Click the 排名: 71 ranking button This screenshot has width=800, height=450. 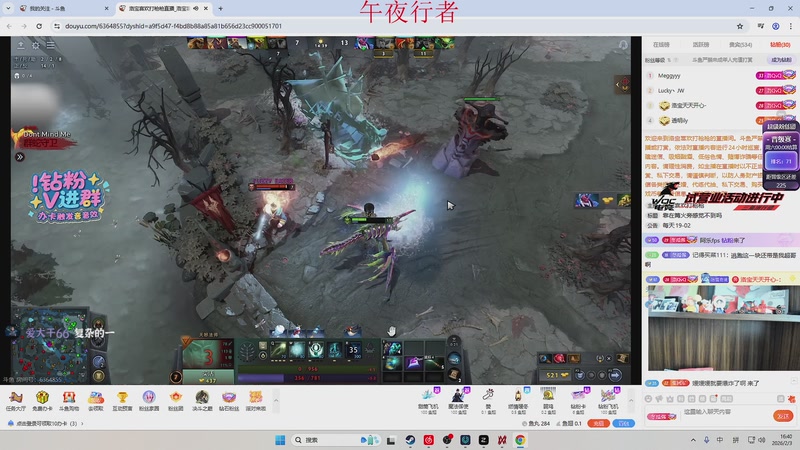click(x=781, y=161)
